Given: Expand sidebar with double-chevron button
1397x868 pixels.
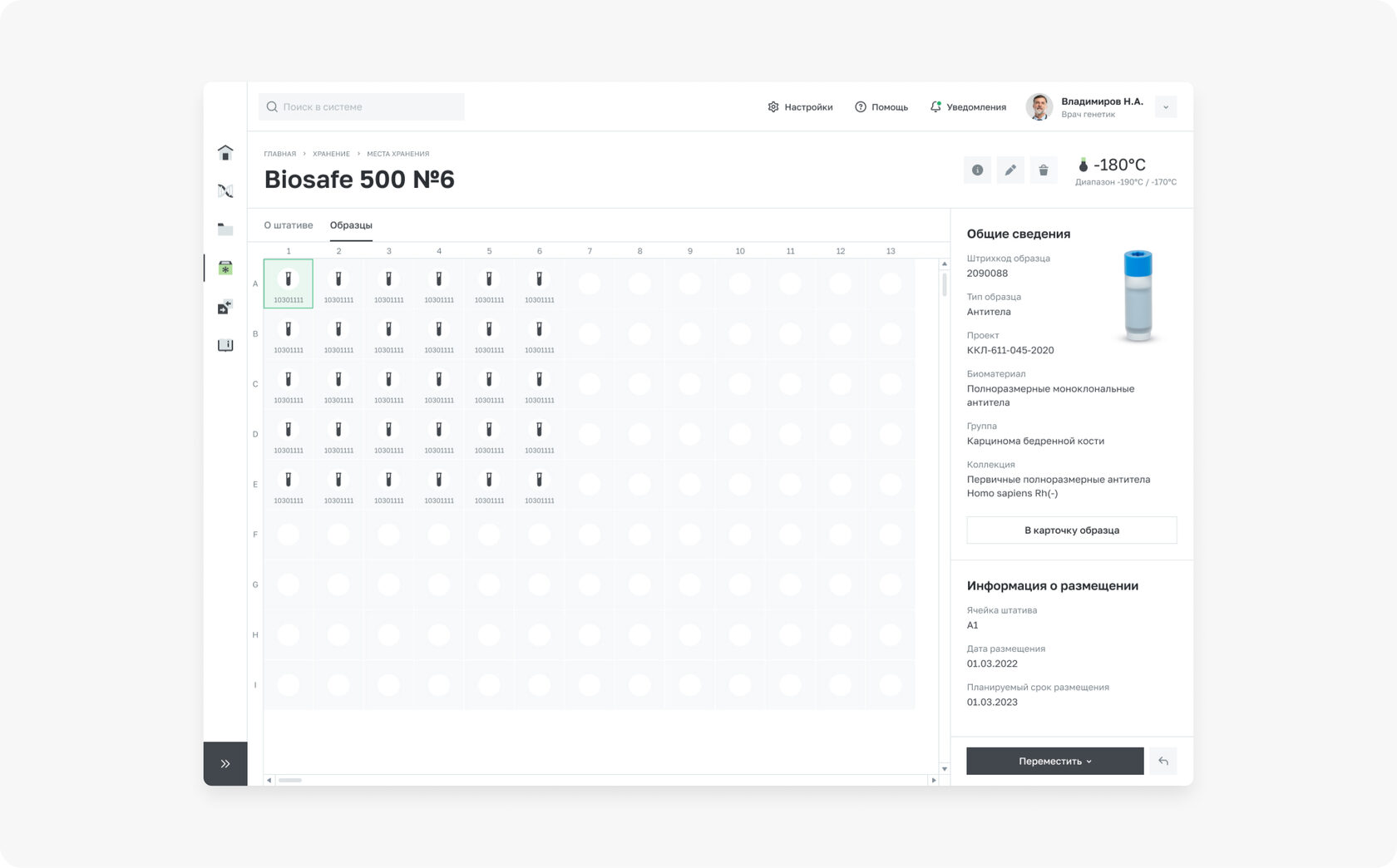Looking at the screenshot, I should [x=225, y=763].
